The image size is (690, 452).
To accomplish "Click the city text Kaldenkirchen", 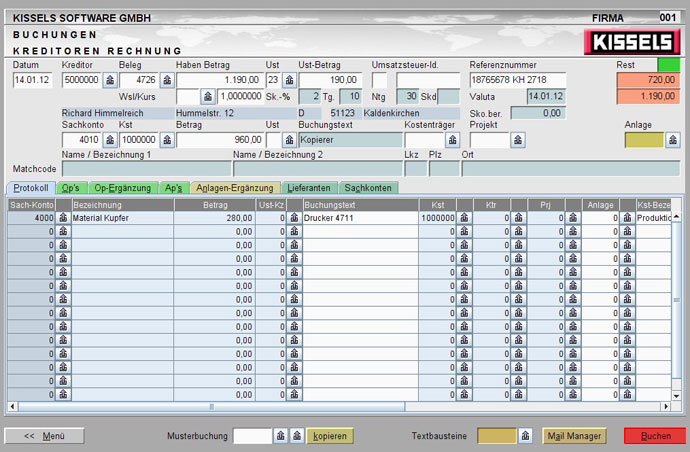I will point(391,113).
